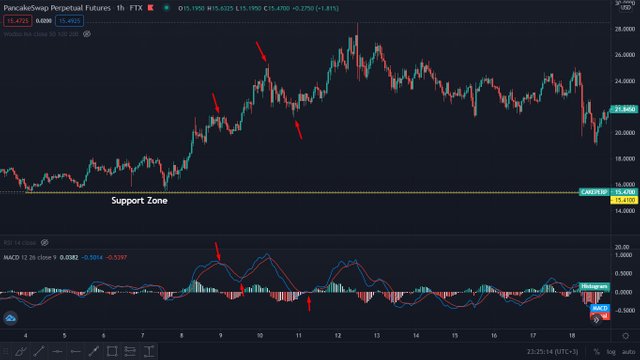The width and height of the screenshot is (640, 360).
Task: Click the green market status dot
Action: pos(166,8)
